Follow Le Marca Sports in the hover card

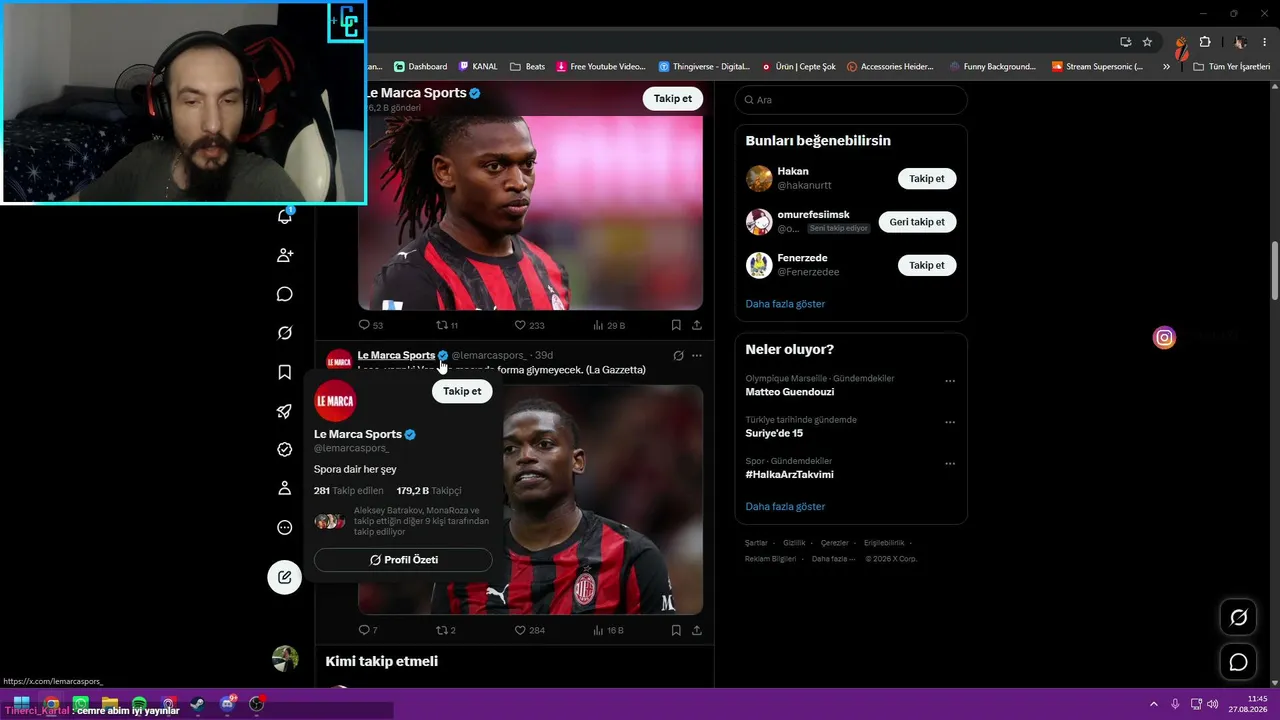point(462,391)
